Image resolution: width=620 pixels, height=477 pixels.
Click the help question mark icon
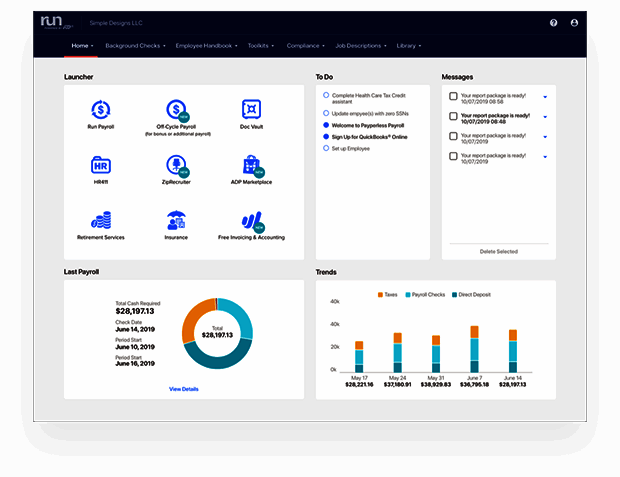pos(554,23)
